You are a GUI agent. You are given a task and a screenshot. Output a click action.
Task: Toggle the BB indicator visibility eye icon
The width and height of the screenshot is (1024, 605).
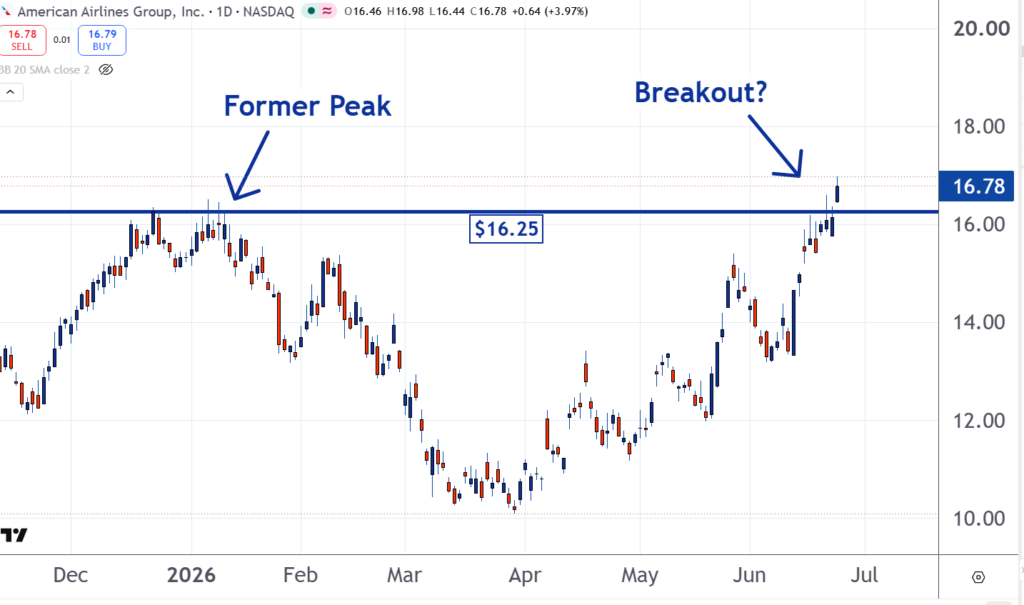106,69
